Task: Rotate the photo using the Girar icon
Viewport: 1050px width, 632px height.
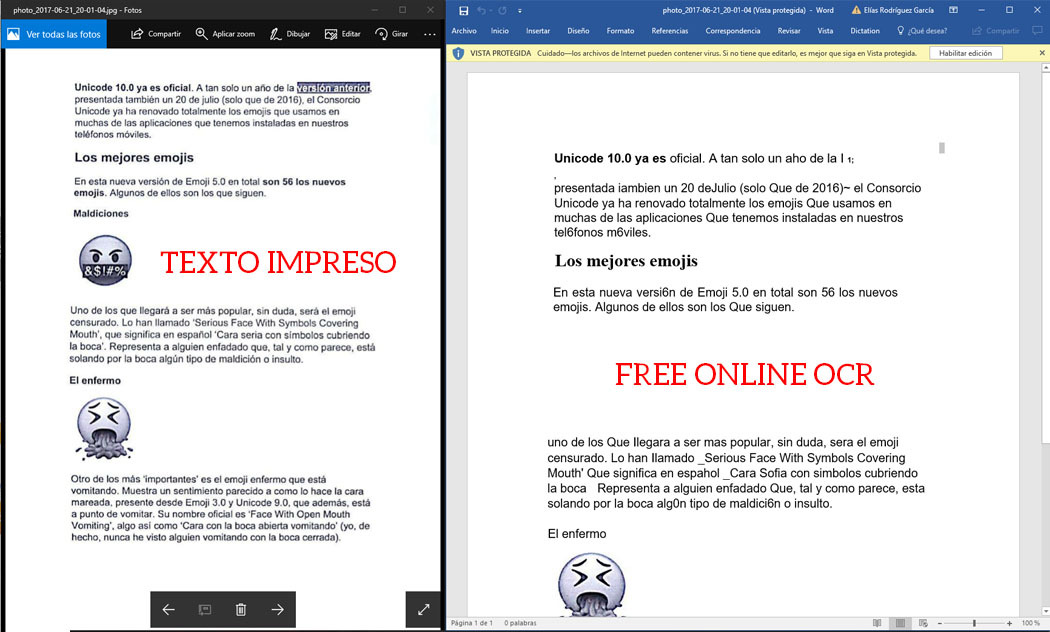Action: [390, 33]
